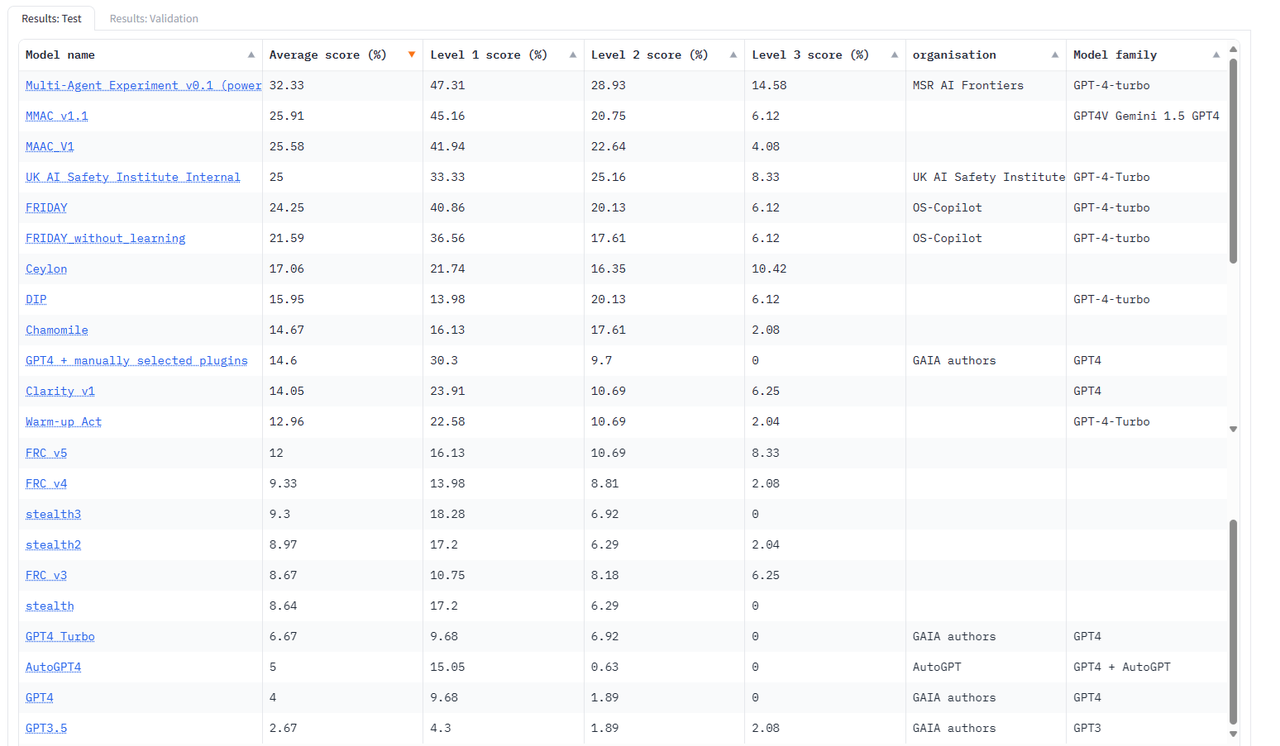Click the FRIDAY model link

click(47, 208)
